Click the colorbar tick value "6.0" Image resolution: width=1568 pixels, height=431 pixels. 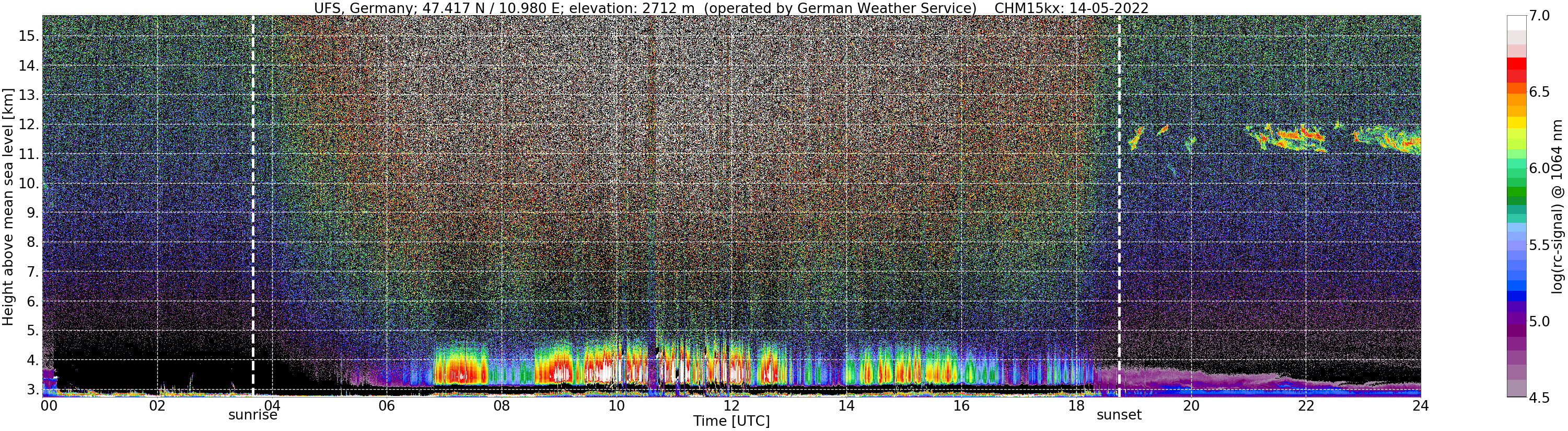(1539, 168)
